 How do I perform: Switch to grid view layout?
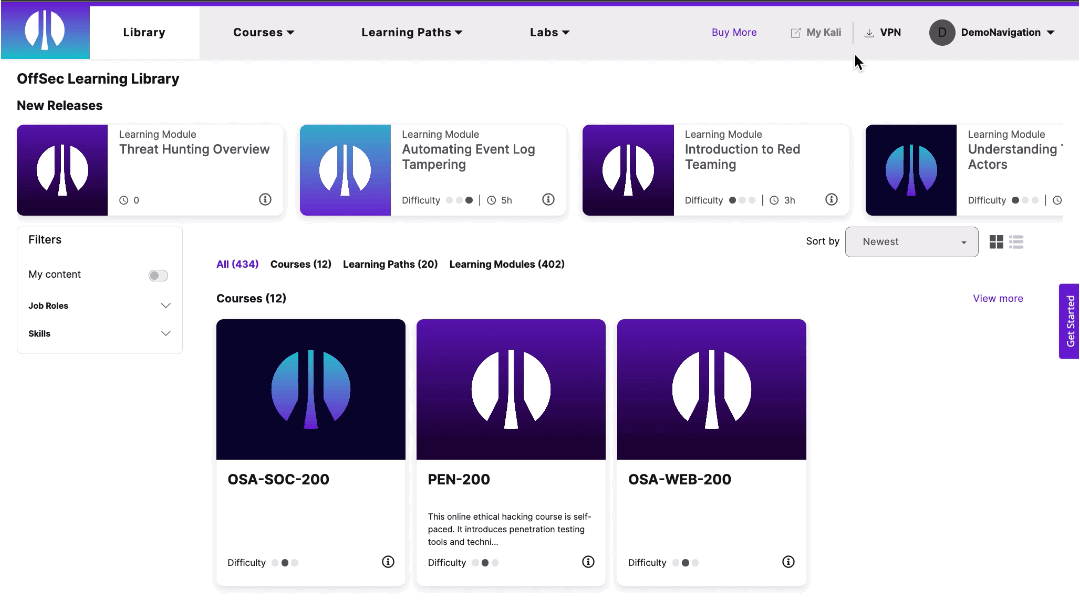click(x=996, y=242)
